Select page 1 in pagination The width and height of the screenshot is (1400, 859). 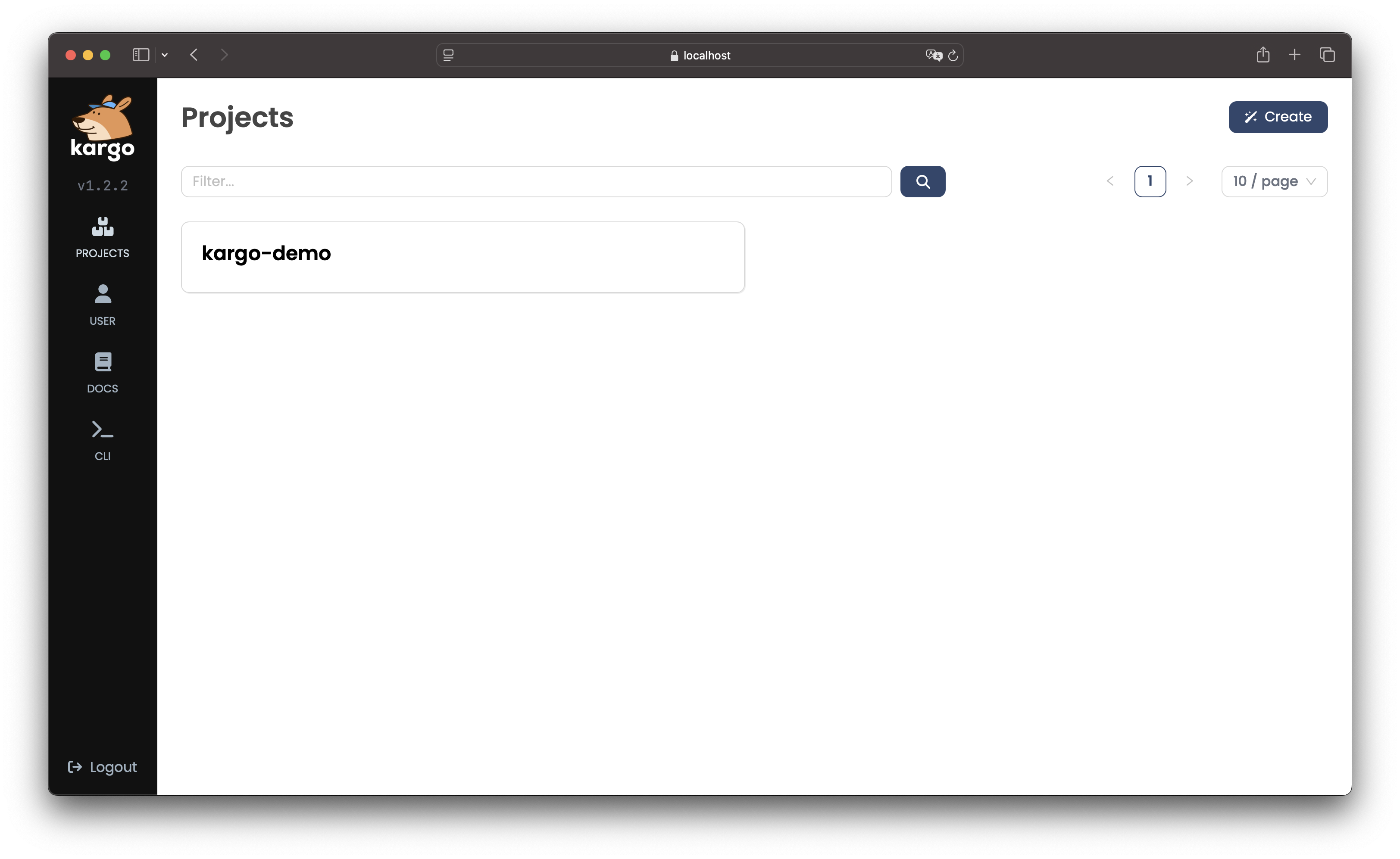(1149, 181)
